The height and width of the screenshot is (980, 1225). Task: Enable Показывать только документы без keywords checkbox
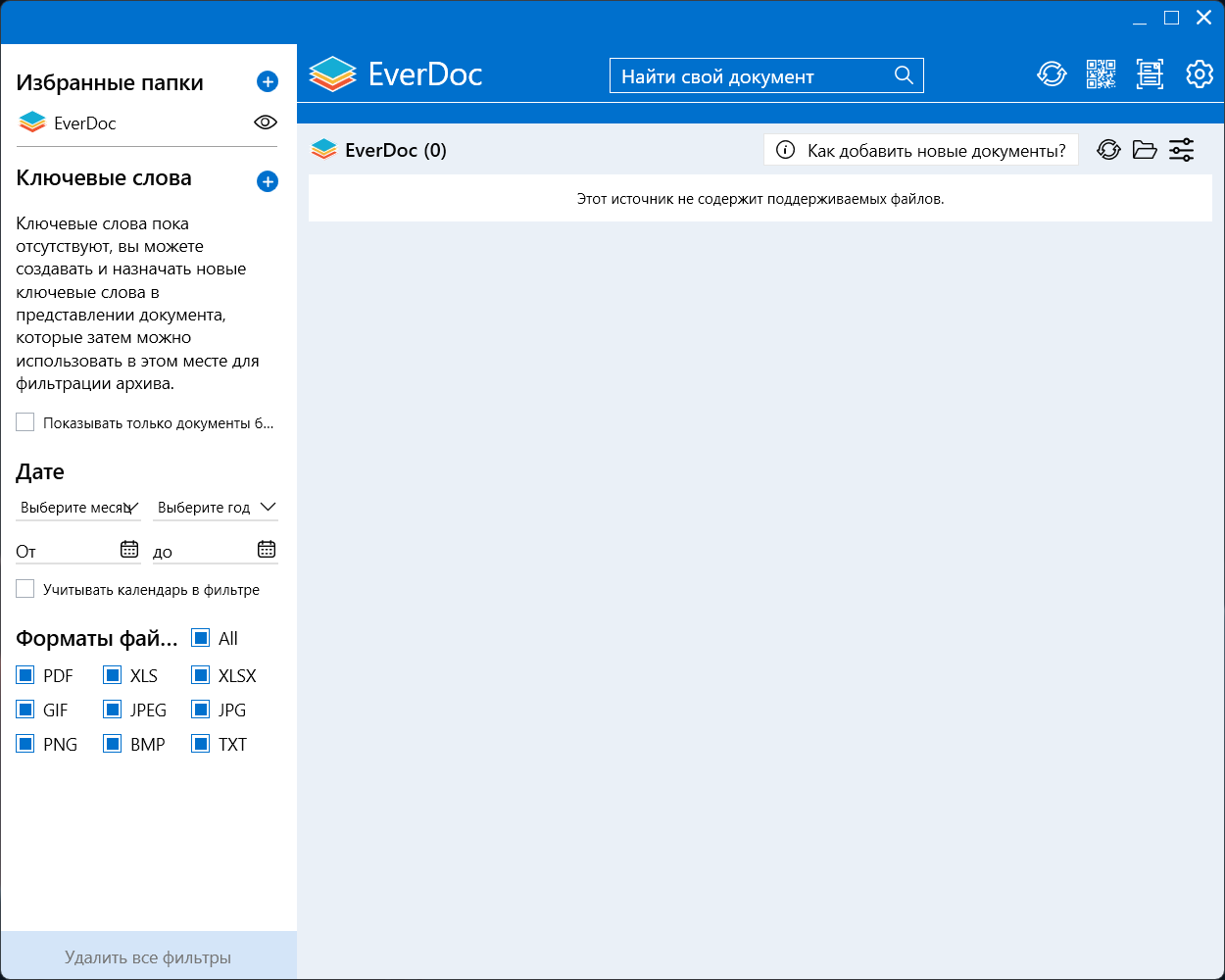point(25,422)
